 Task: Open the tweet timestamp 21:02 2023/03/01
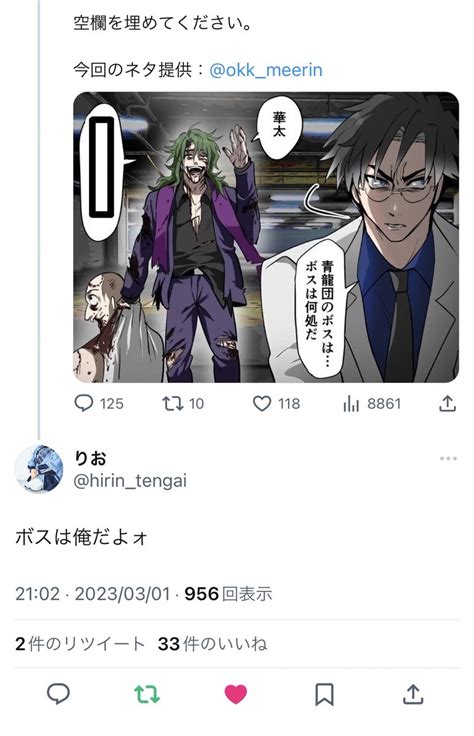tap(92, 594)
